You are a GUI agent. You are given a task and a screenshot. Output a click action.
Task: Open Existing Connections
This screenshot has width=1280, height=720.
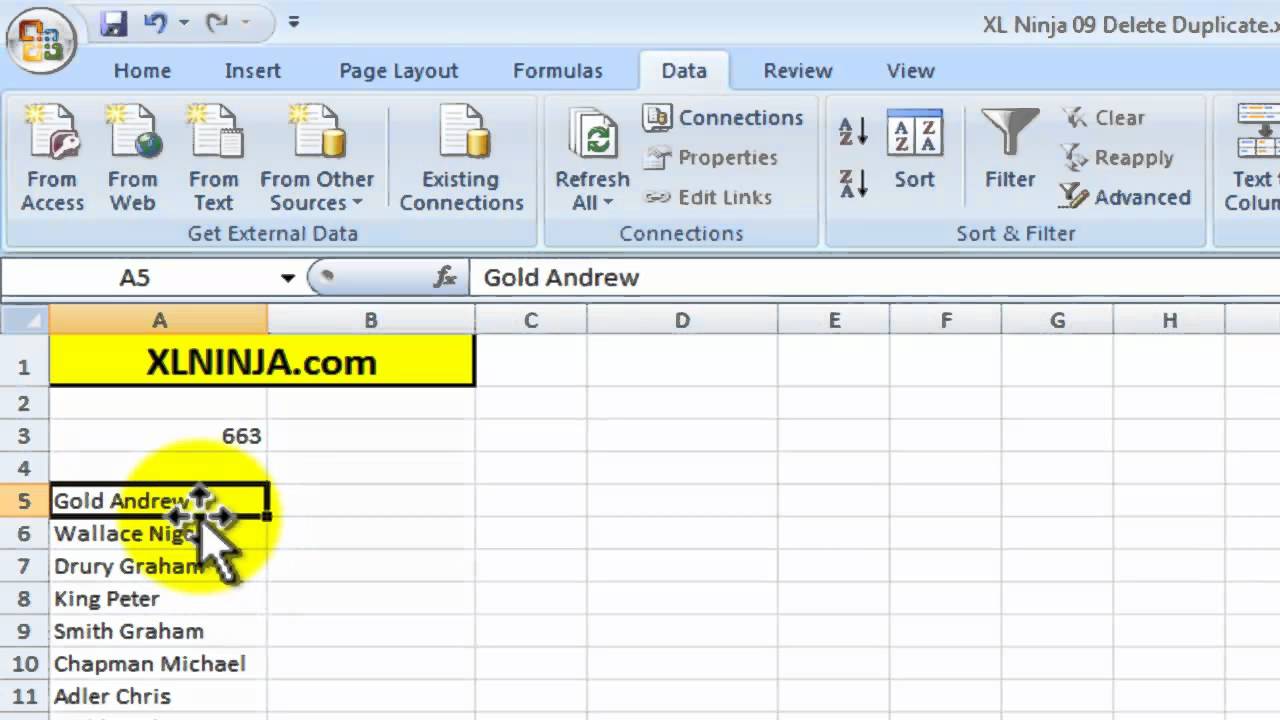coord(461,159)
